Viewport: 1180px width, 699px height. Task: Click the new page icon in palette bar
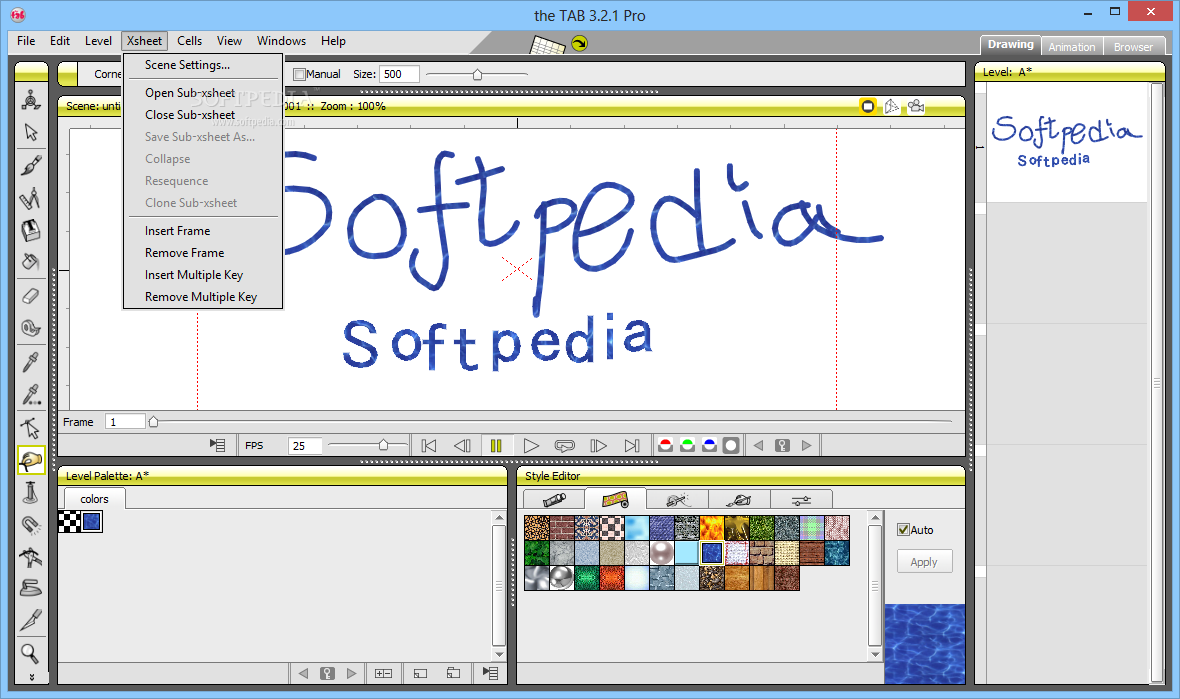pos(421,673)
